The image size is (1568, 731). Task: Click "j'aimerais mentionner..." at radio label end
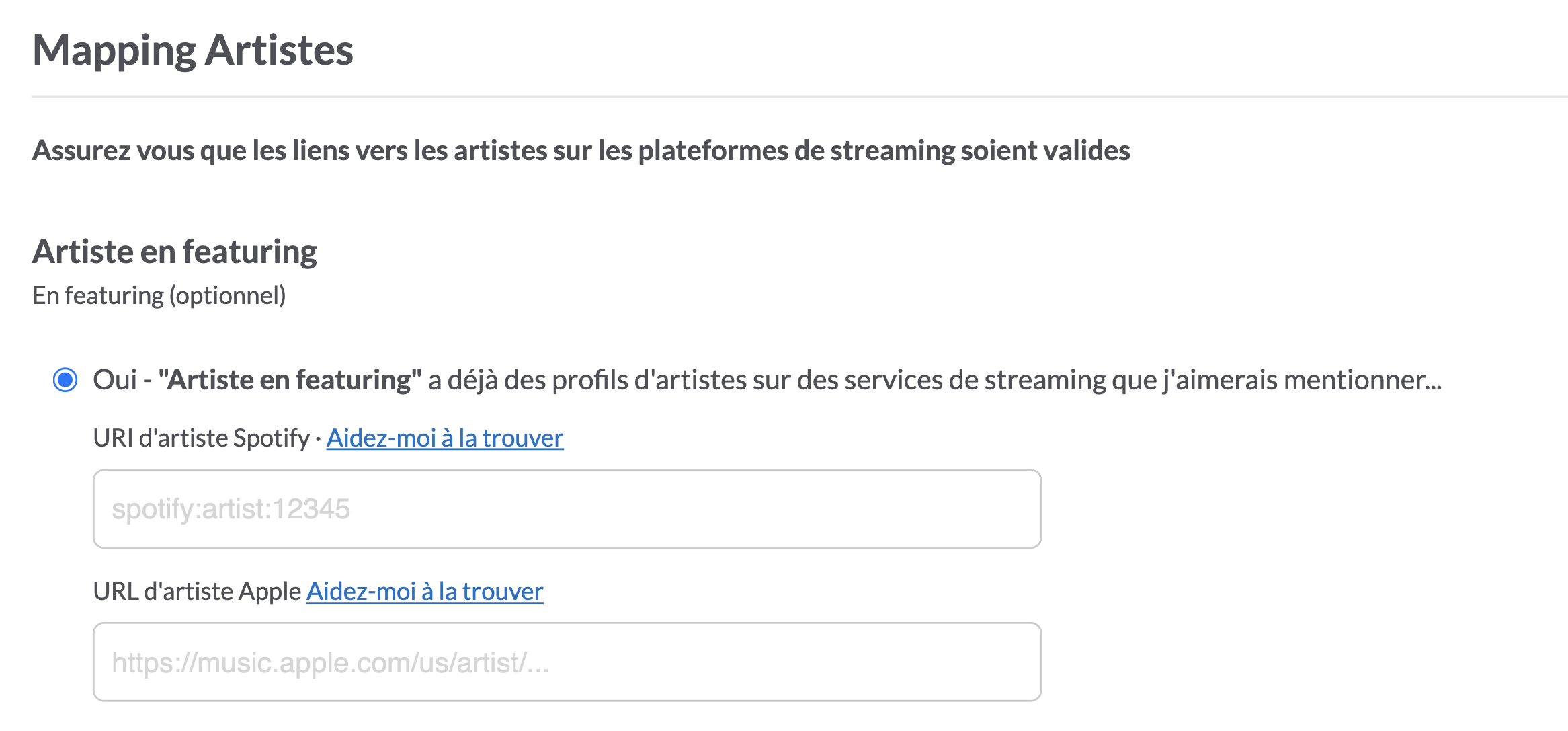(x=1302, y=381)
